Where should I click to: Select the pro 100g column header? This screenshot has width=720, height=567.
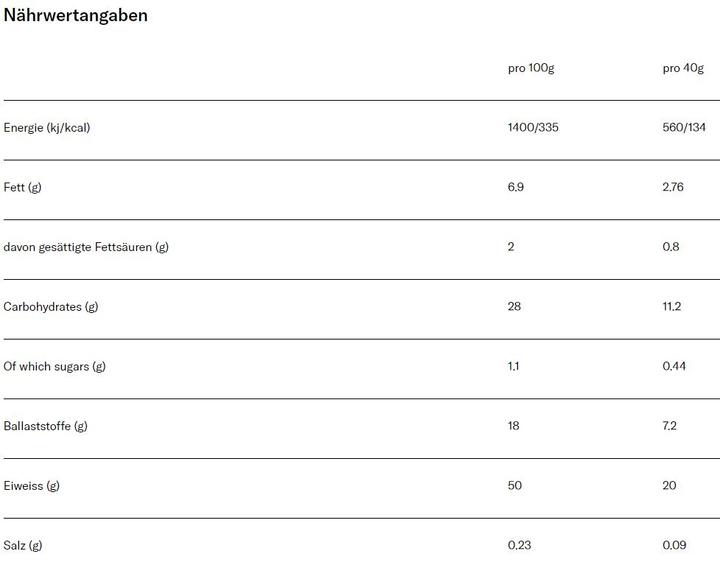(531, 68)
